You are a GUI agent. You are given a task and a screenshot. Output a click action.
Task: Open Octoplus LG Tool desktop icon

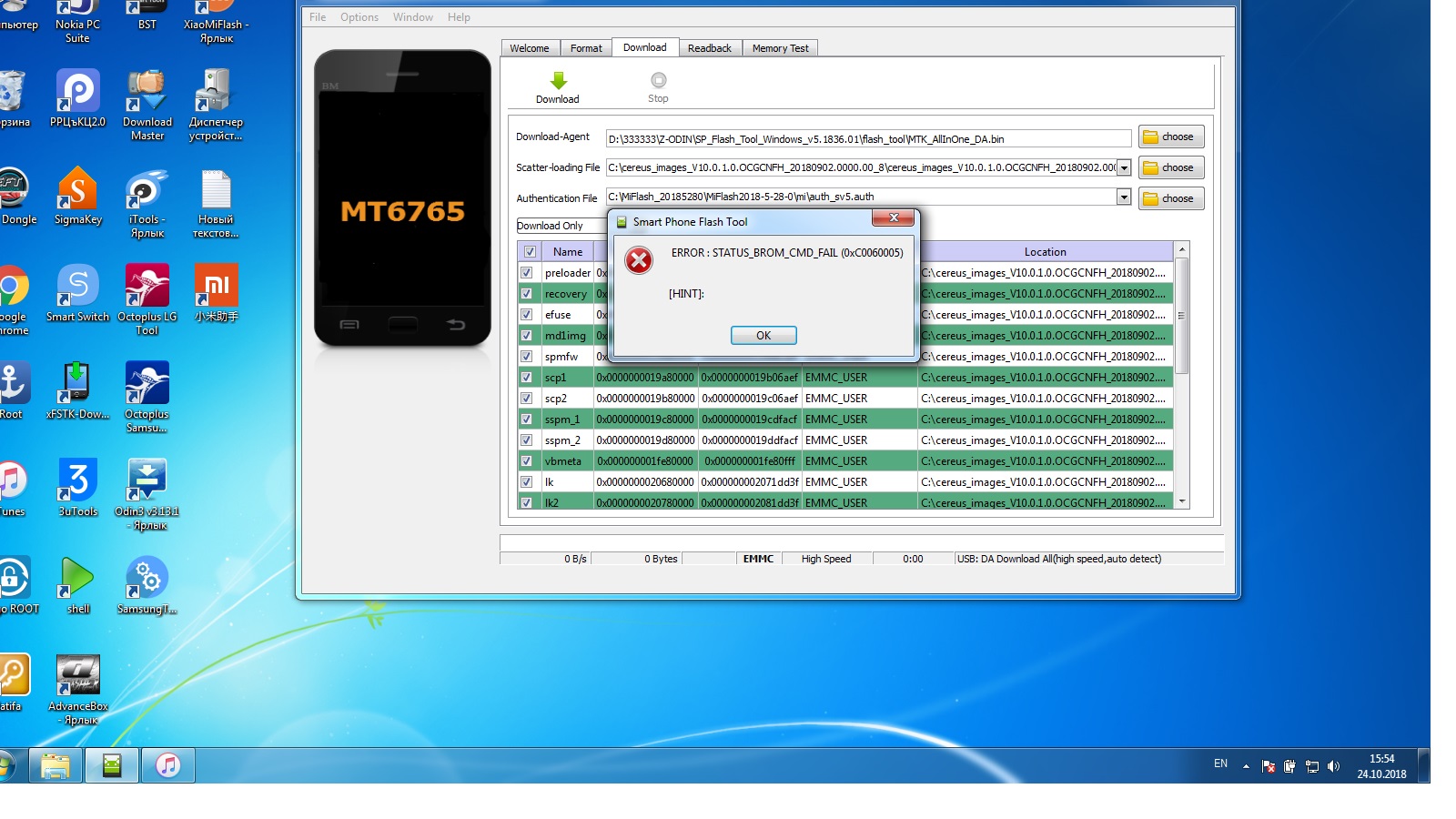tap(147, 287)
